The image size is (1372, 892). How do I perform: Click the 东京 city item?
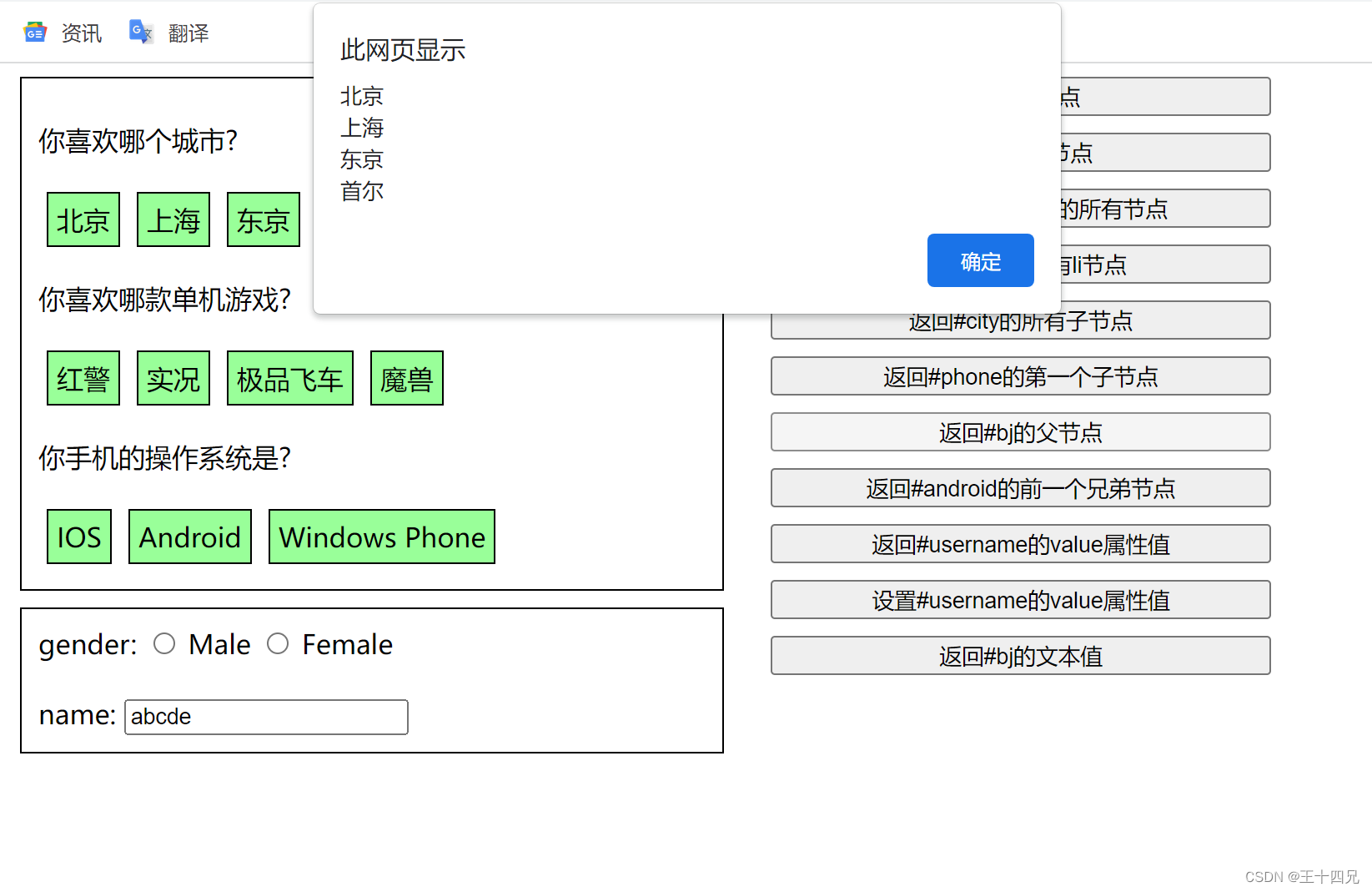tap(264, 219)
